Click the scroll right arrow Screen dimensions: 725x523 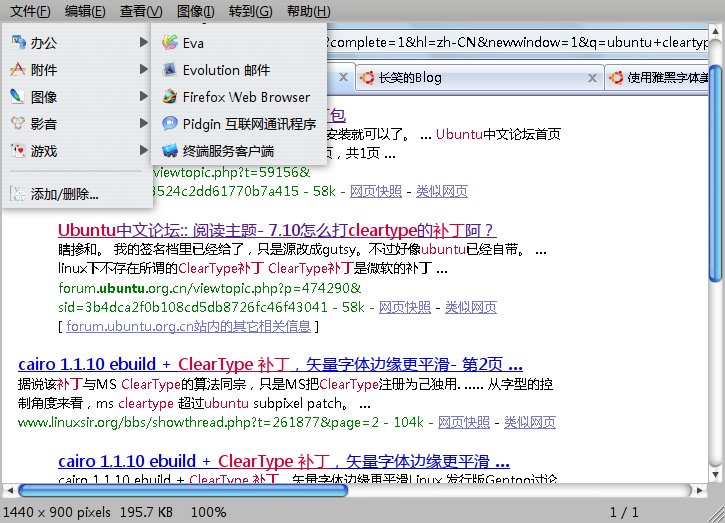click(x=700, y=490)
